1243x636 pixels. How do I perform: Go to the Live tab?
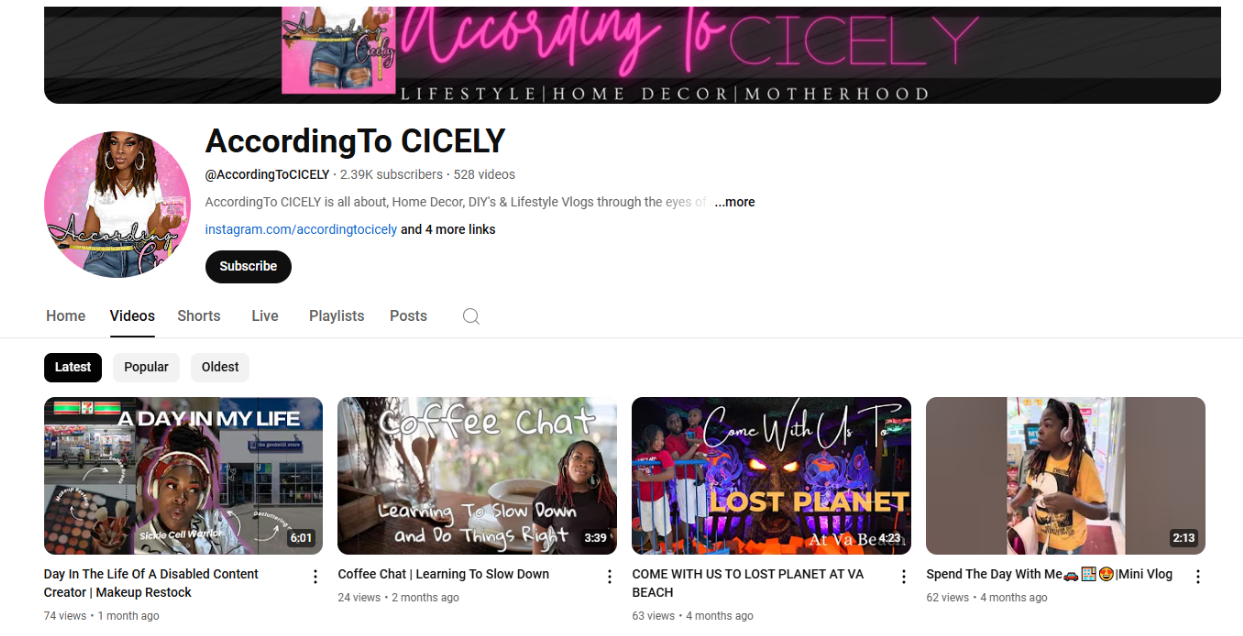point(265,316)
